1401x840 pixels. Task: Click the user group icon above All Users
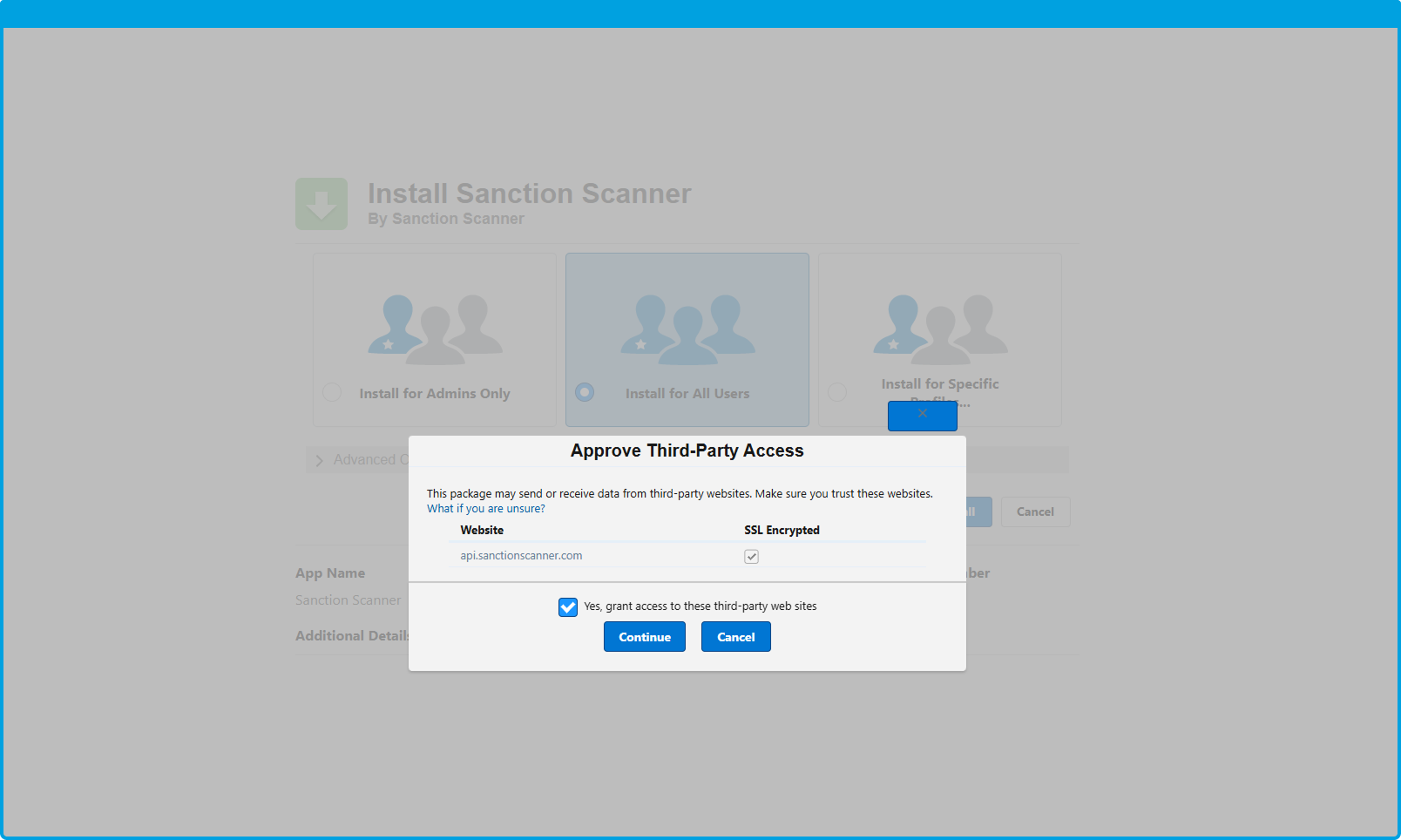tap(687, 329)
